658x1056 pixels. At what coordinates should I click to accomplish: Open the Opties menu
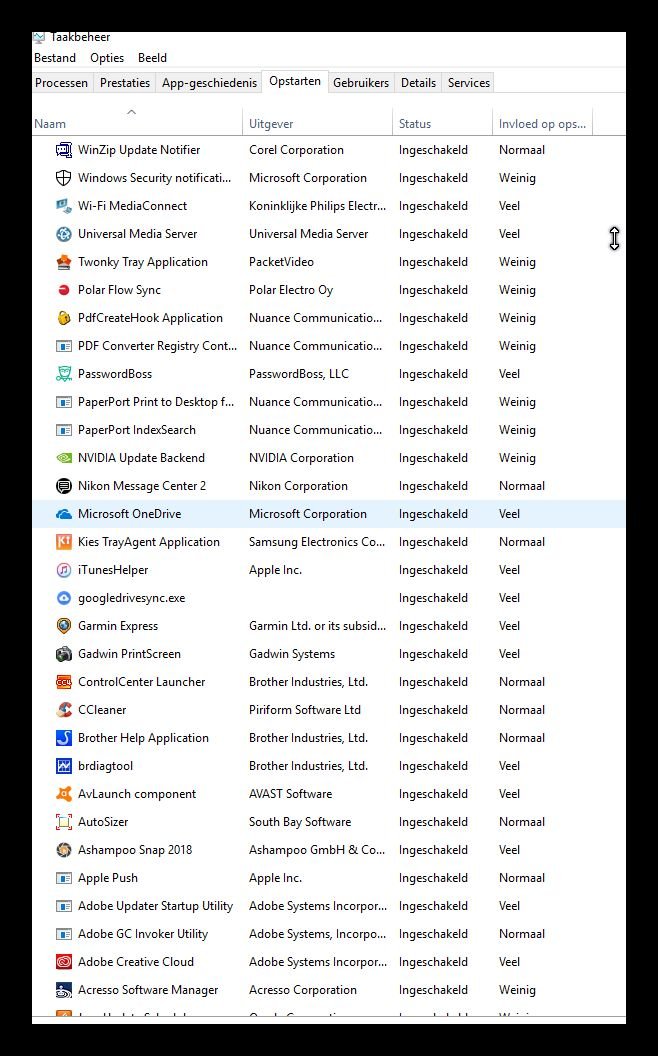click(107, 58)
